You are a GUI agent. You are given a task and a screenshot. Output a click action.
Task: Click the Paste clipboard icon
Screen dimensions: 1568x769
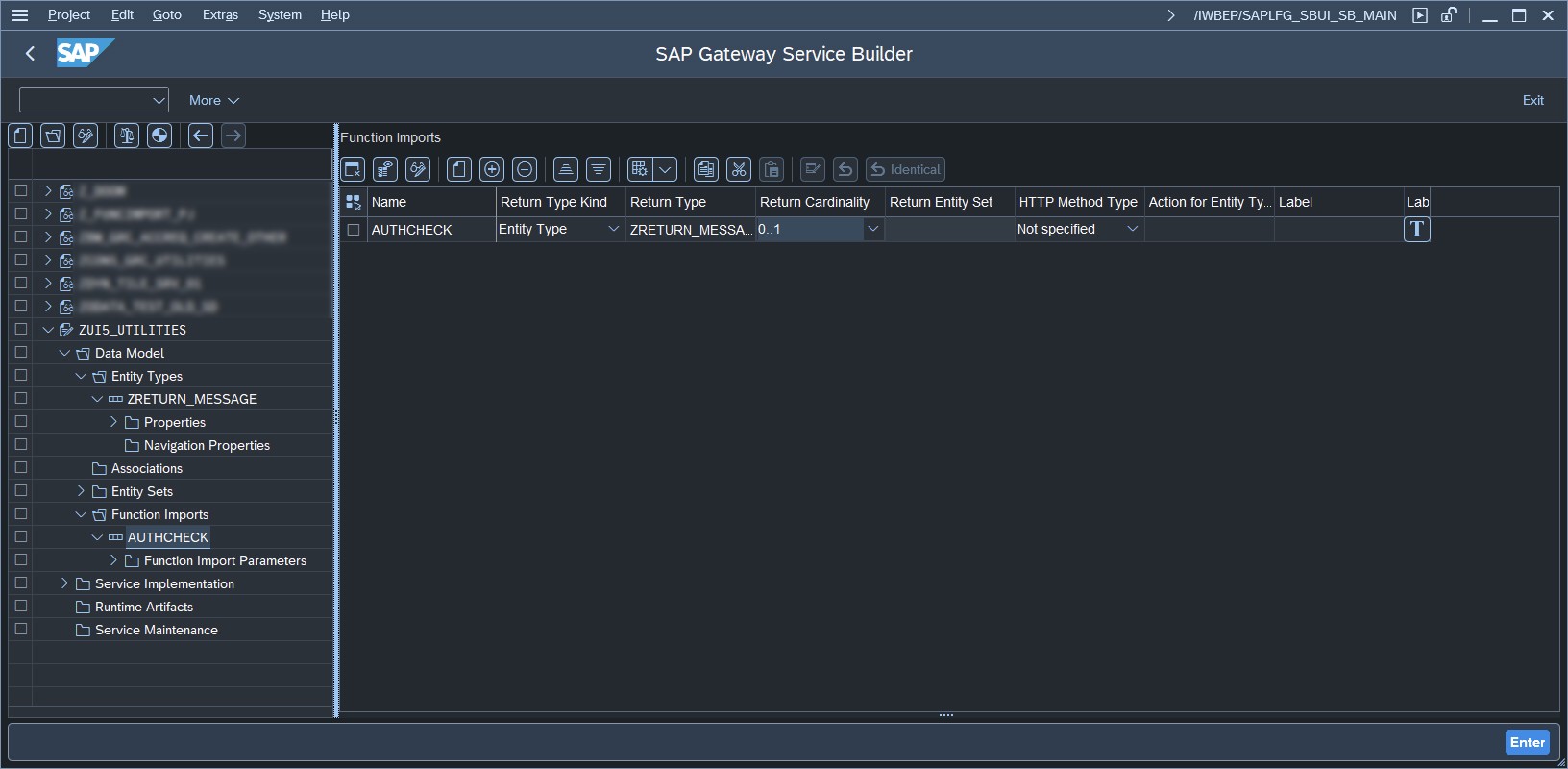(x=772, y=170)
